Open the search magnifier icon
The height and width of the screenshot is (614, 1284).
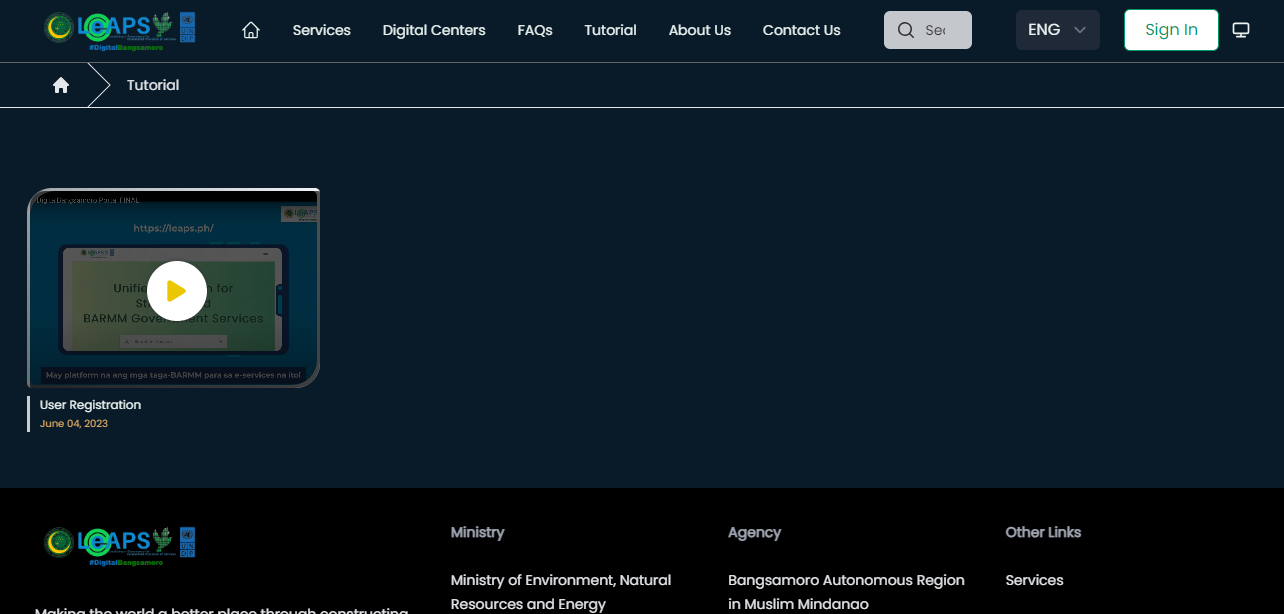[906, 30]
